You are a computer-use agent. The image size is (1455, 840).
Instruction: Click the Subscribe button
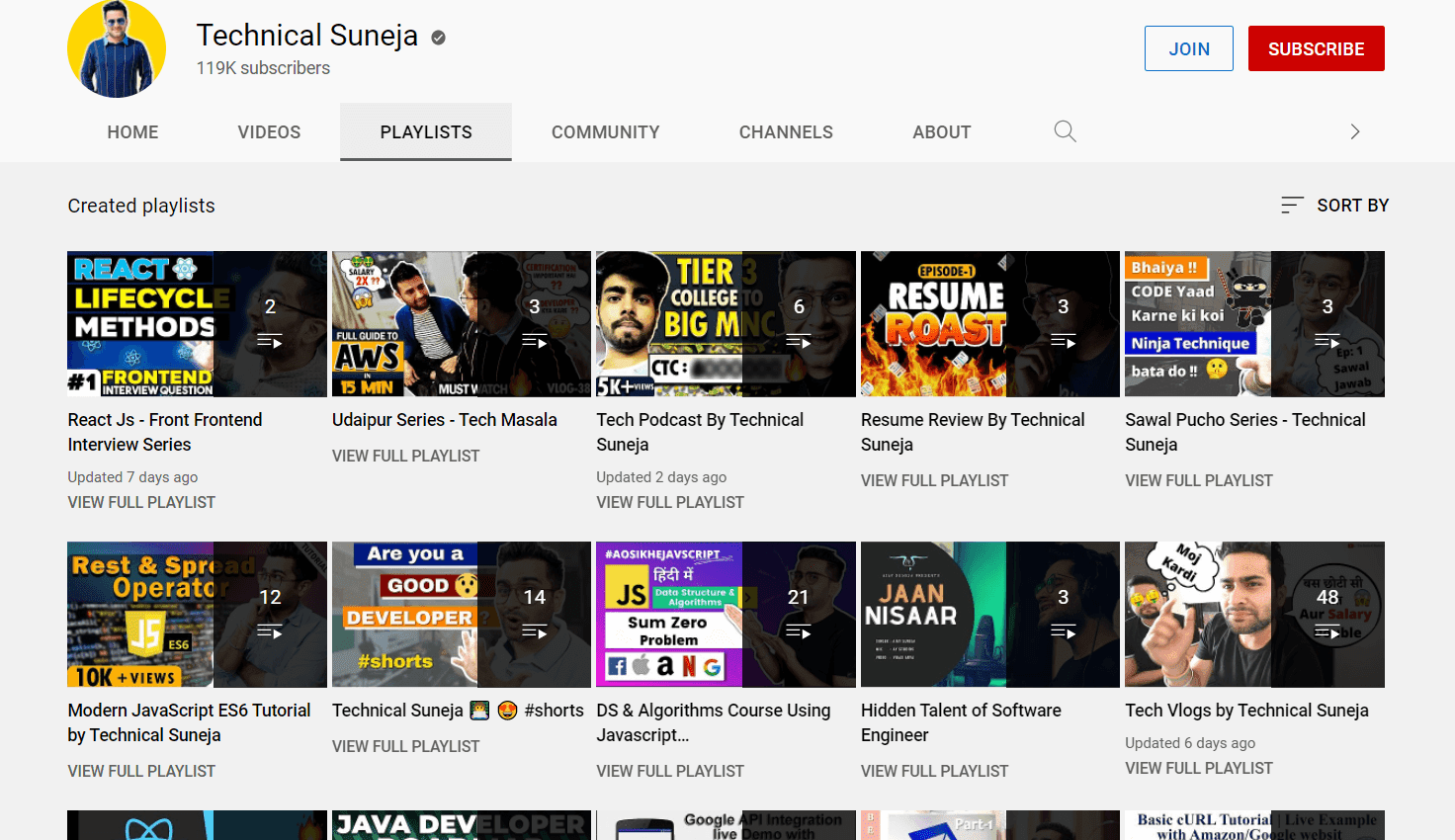[x=1316, y=48]
